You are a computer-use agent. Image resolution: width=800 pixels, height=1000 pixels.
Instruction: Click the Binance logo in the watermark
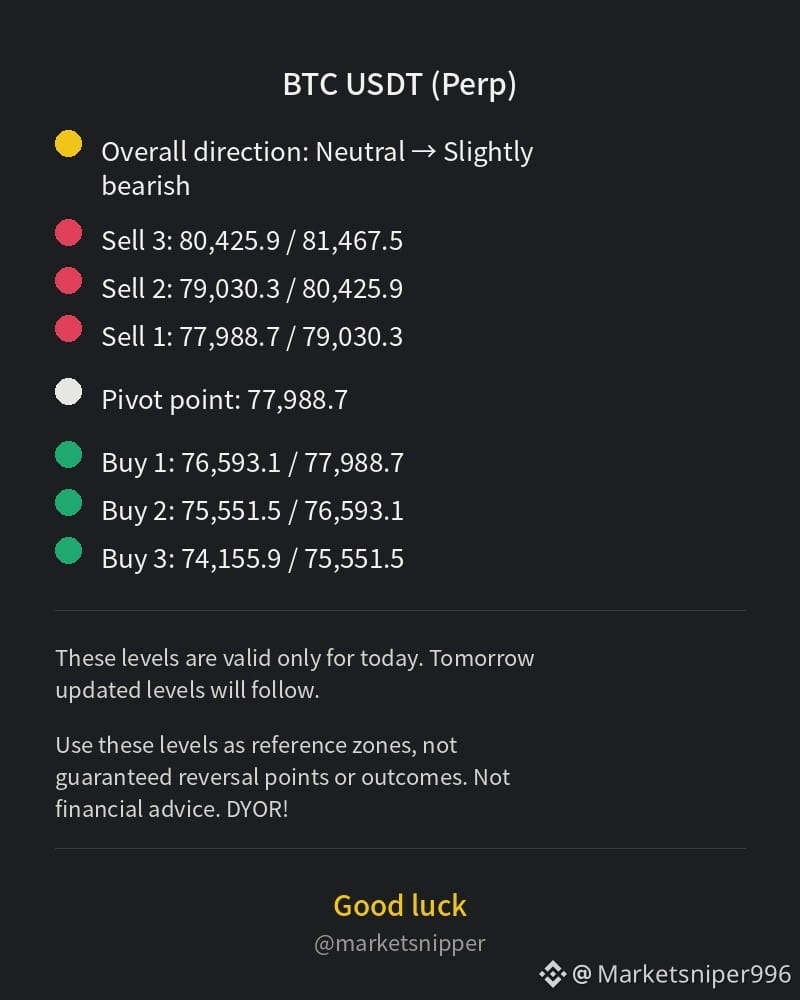(552, 974)
